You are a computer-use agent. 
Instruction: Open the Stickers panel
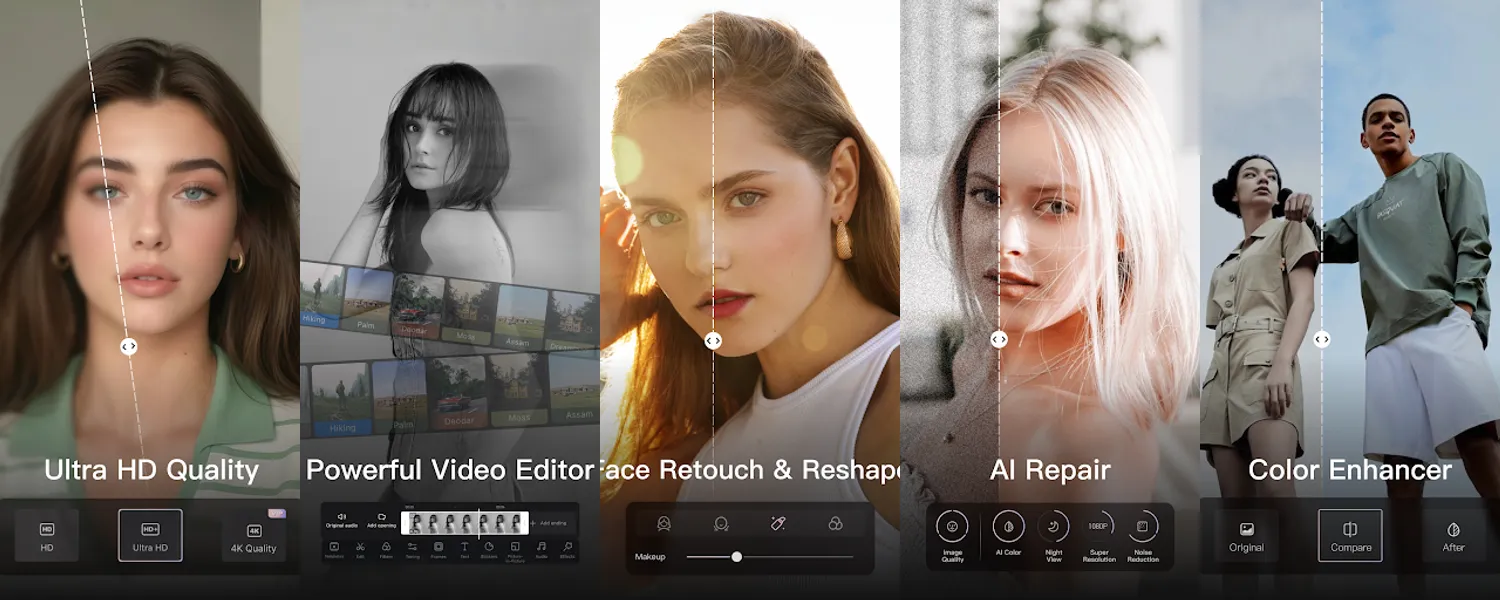[489, 546]
